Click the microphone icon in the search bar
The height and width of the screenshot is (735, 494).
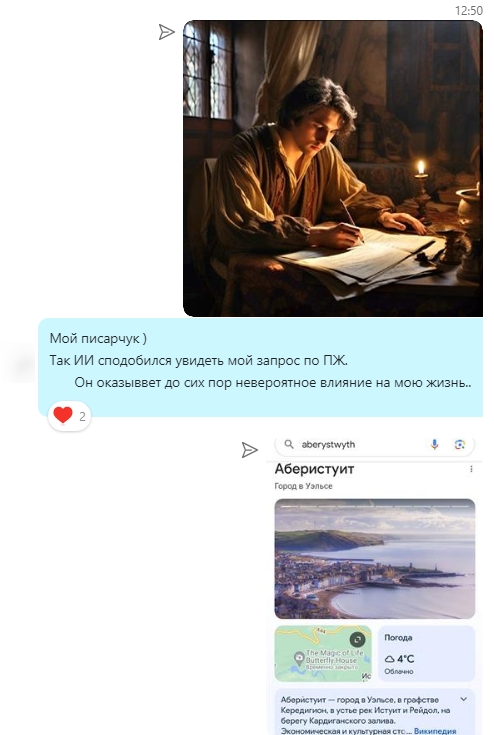click(x=434, y=444)
